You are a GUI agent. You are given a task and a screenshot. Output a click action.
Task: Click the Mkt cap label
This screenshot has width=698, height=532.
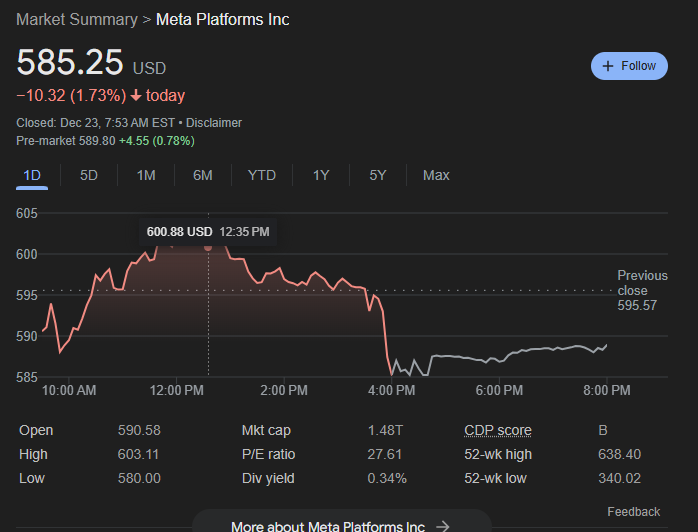pos(266,430)
